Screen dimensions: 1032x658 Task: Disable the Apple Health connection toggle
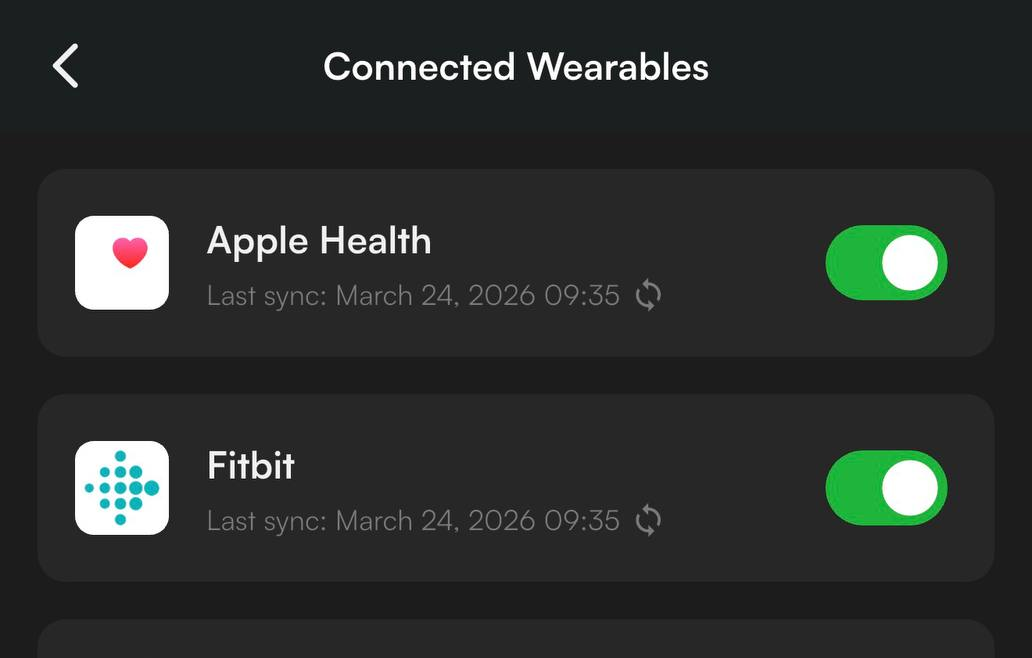886,263
